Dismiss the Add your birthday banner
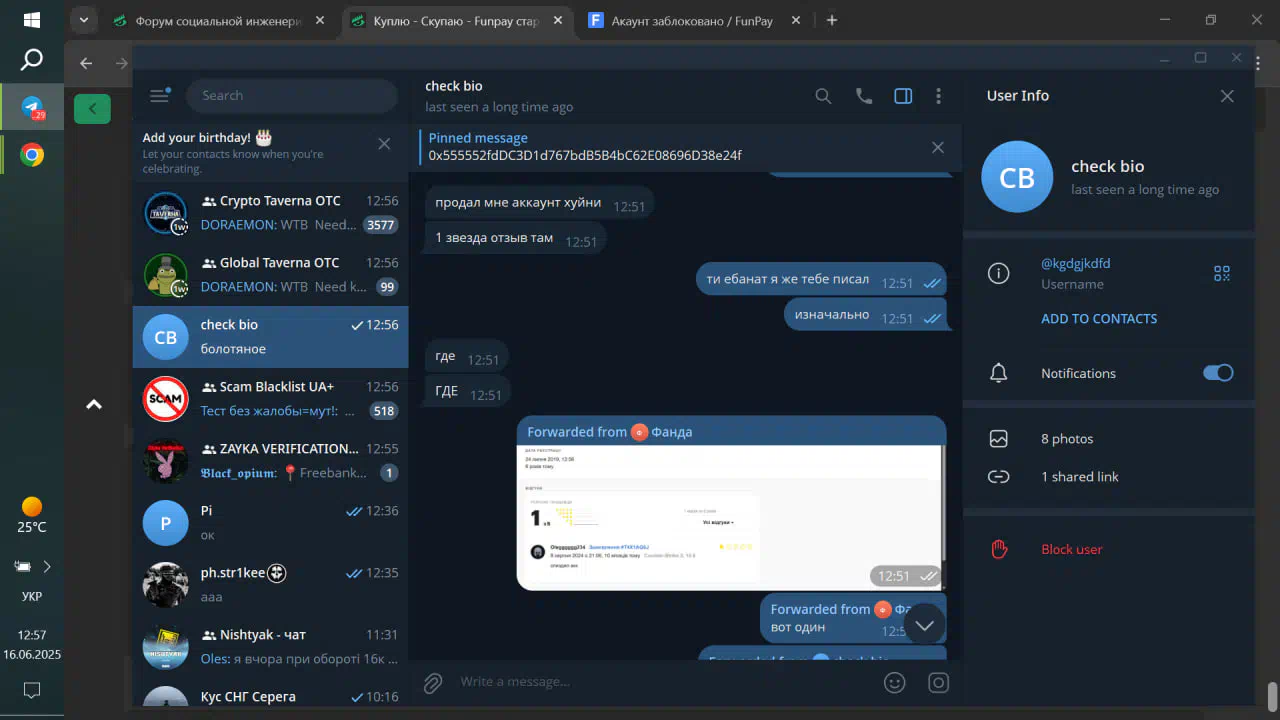The height and width of the screenshot is (720, 1280). coord(384,144)
